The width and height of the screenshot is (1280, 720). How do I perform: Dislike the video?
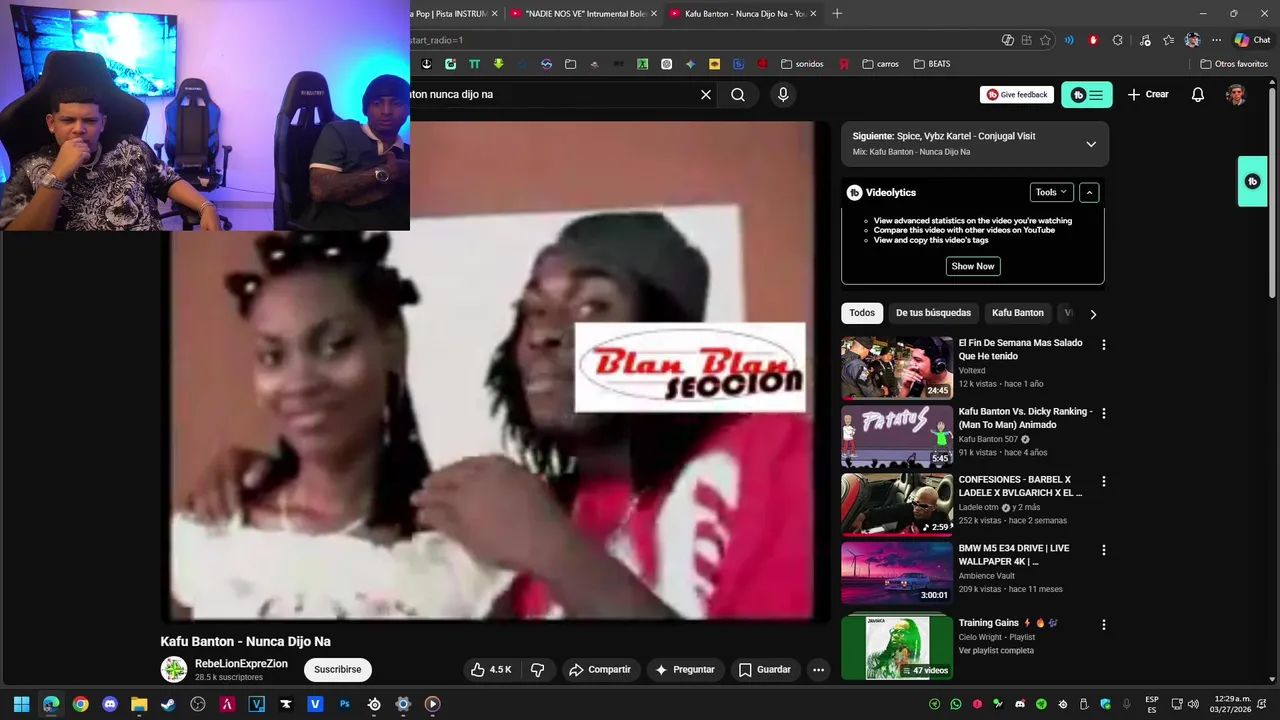[x=537, y=670]
